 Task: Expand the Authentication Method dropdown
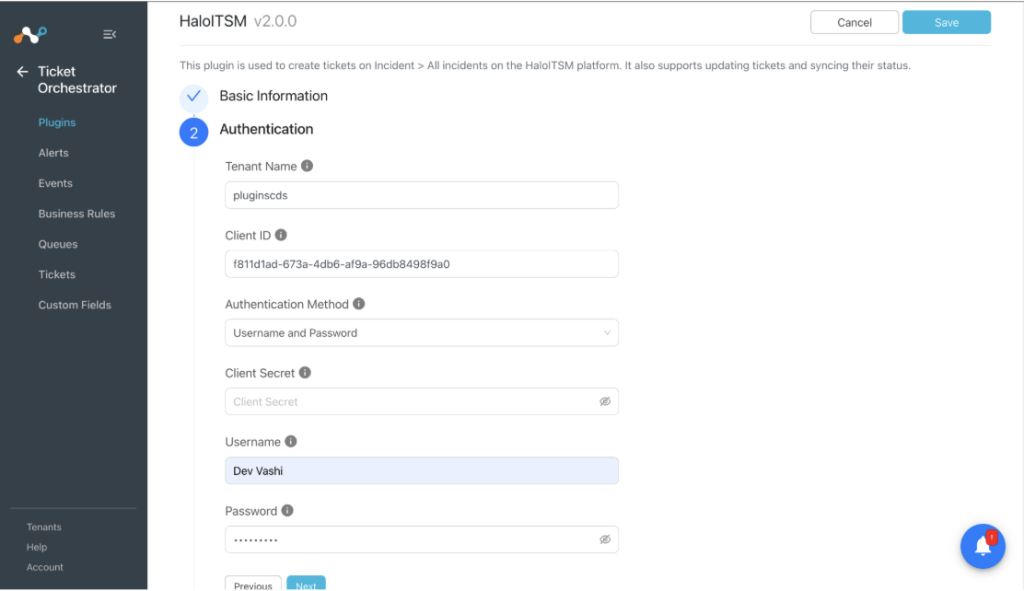[422, 333]
